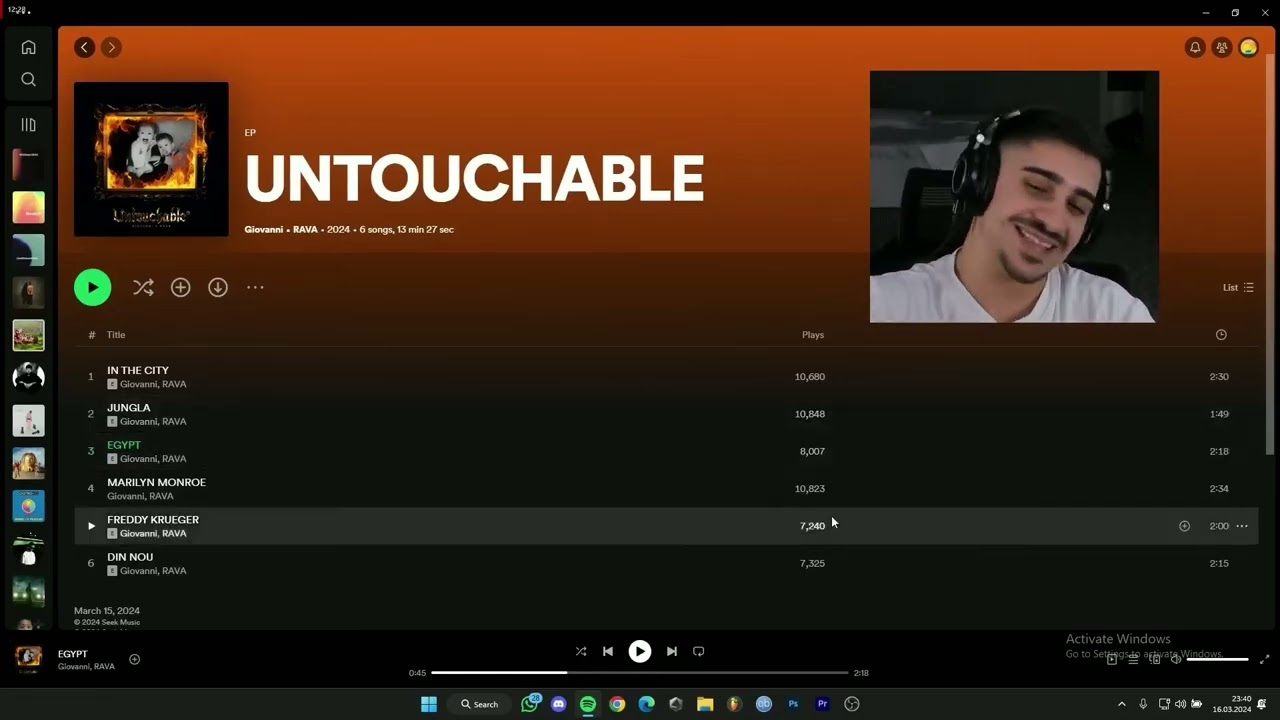Add the EP to Your Library plus icon

pos(180,287)
